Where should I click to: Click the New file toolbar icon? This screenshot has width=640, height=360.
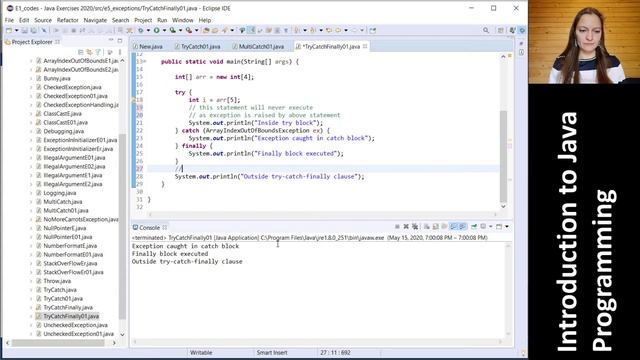[x=9, y=30]
